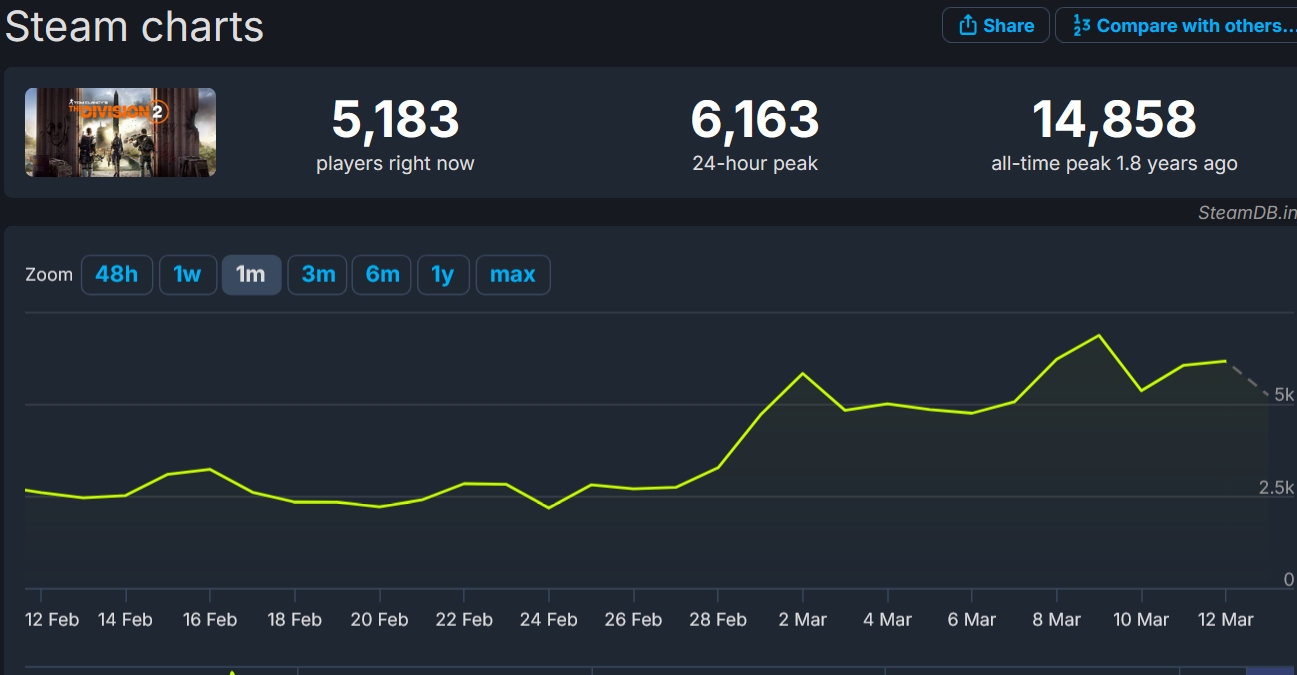Screen dimensions: 1297x675
Task: Choose the 6m zoom range
Action: point(382,274)
